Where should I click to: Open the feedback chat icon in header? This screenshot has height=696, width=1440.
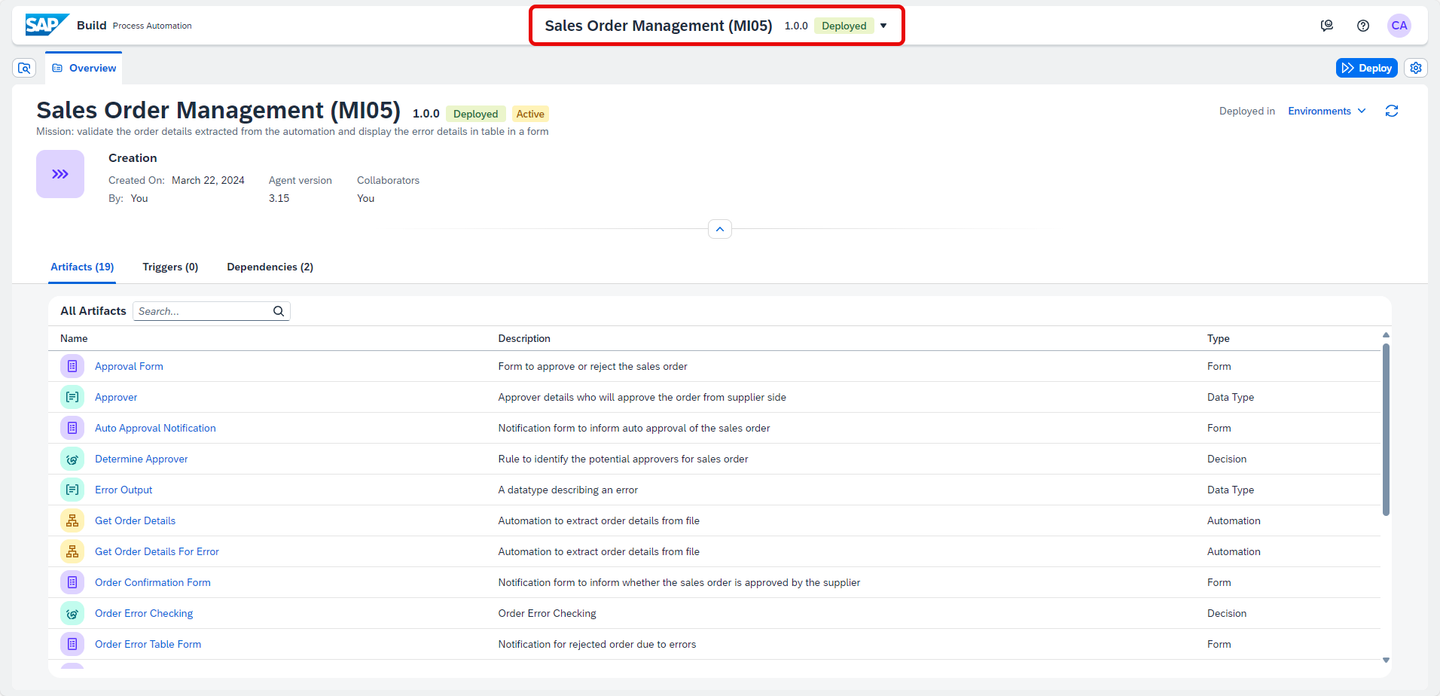1327,26
